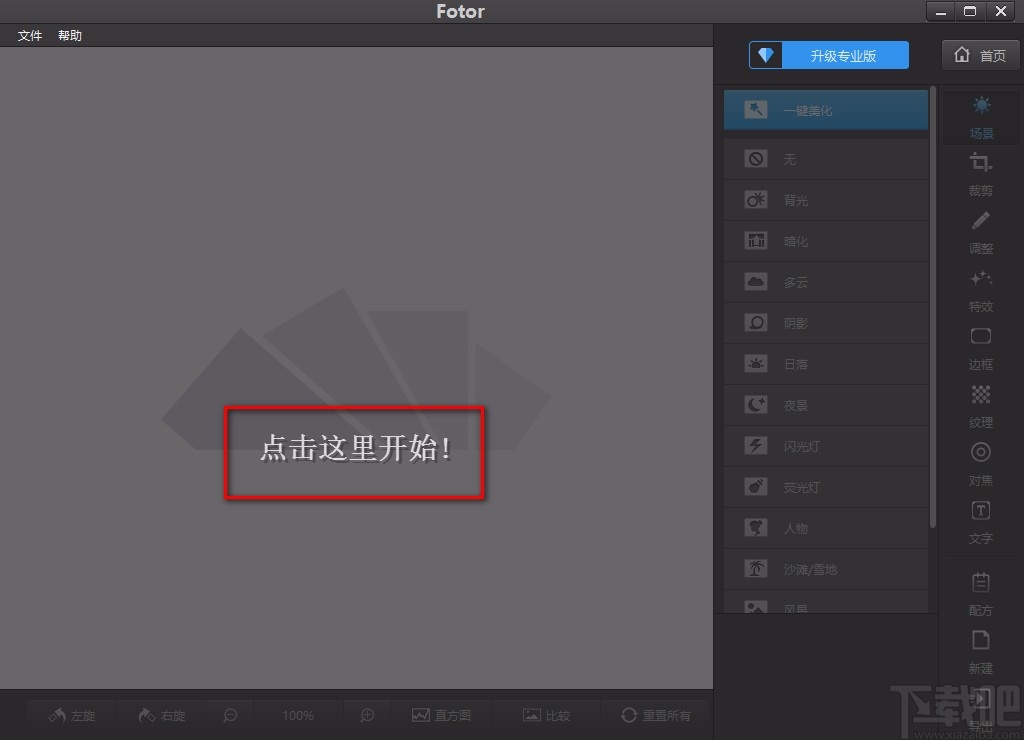Toggle the Compare (比较) view

(x=546, y=715)
